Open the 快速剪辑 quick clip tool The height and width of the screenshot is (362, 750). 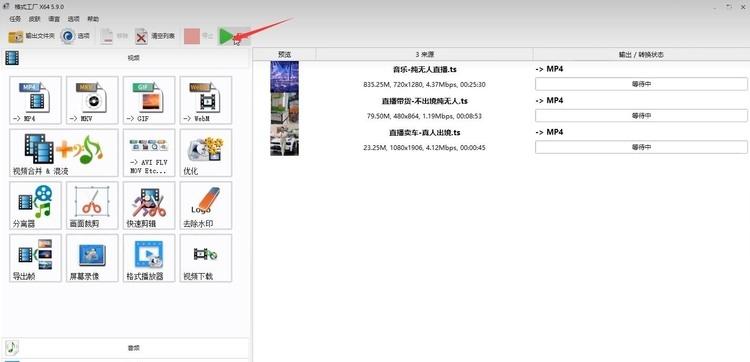[149, 205]
